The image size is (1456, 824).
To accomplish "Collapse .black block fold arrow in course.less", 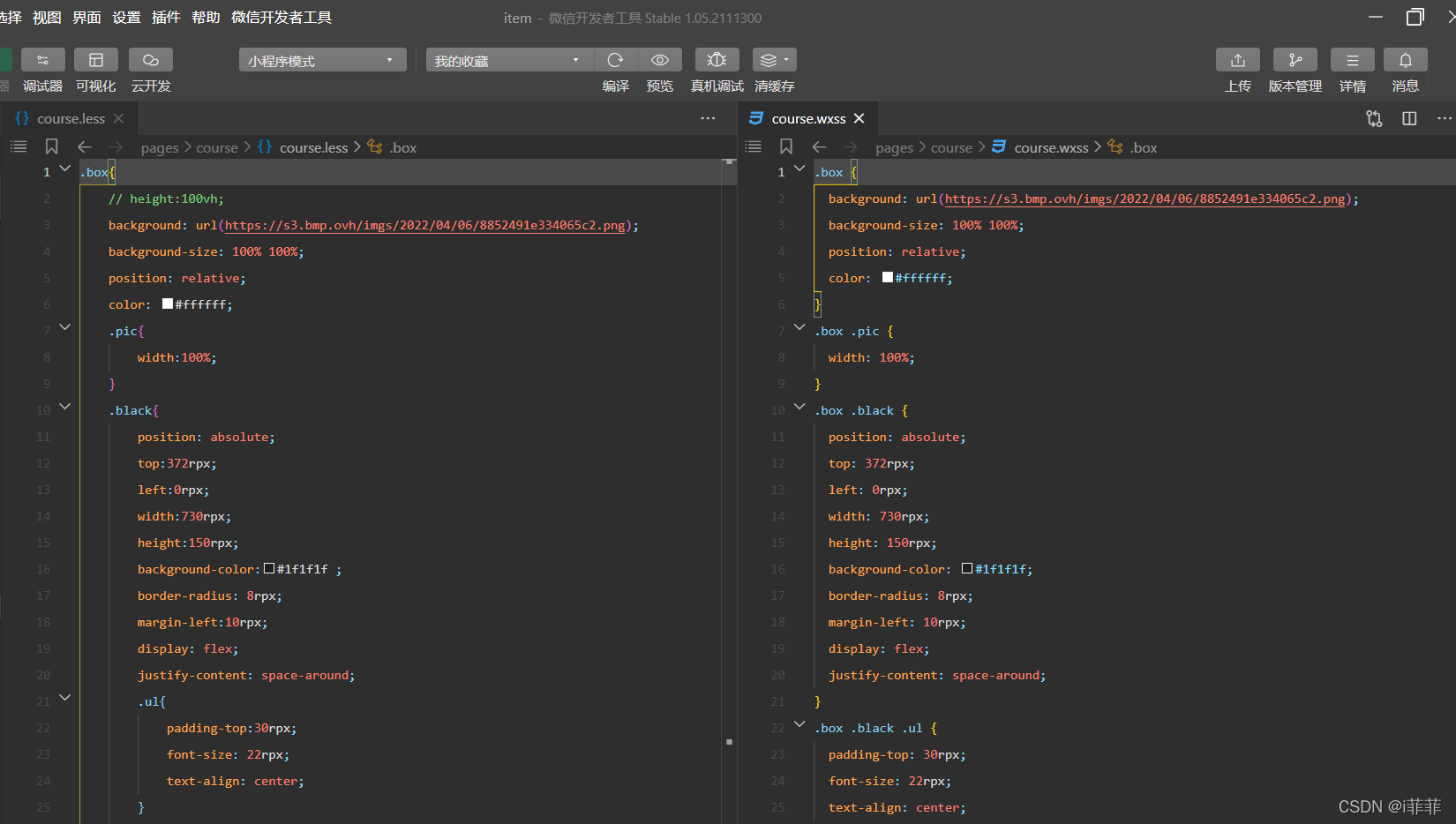I will point(64,406).
